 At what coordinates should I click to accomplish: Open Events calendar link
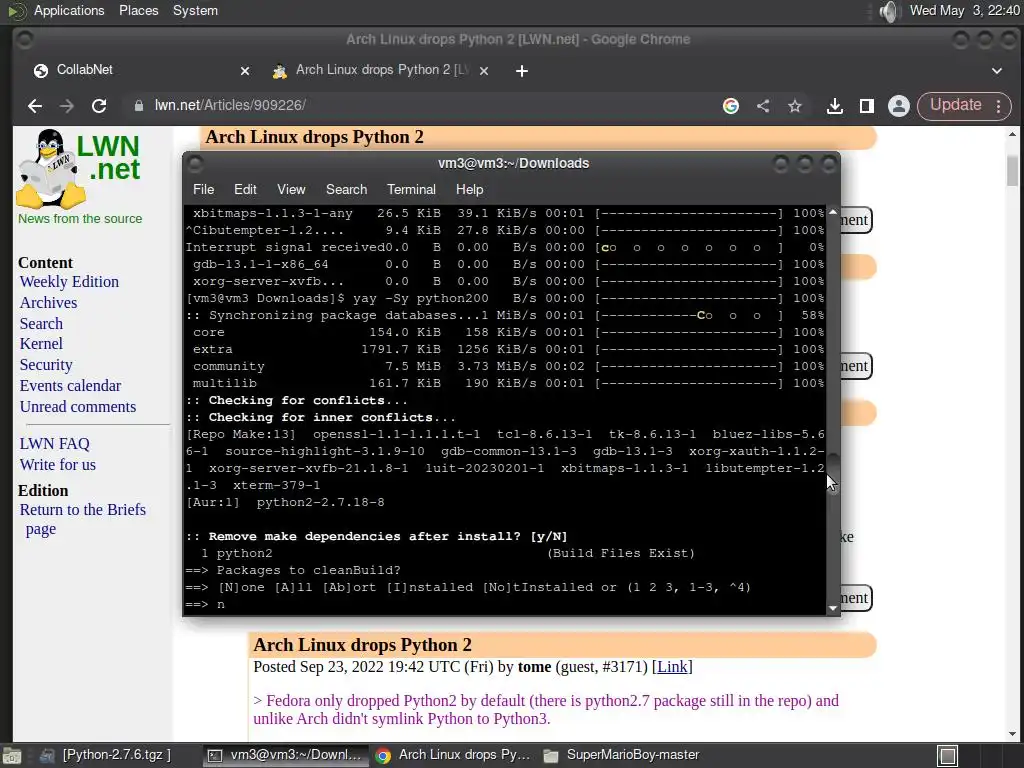click(70, 386)
